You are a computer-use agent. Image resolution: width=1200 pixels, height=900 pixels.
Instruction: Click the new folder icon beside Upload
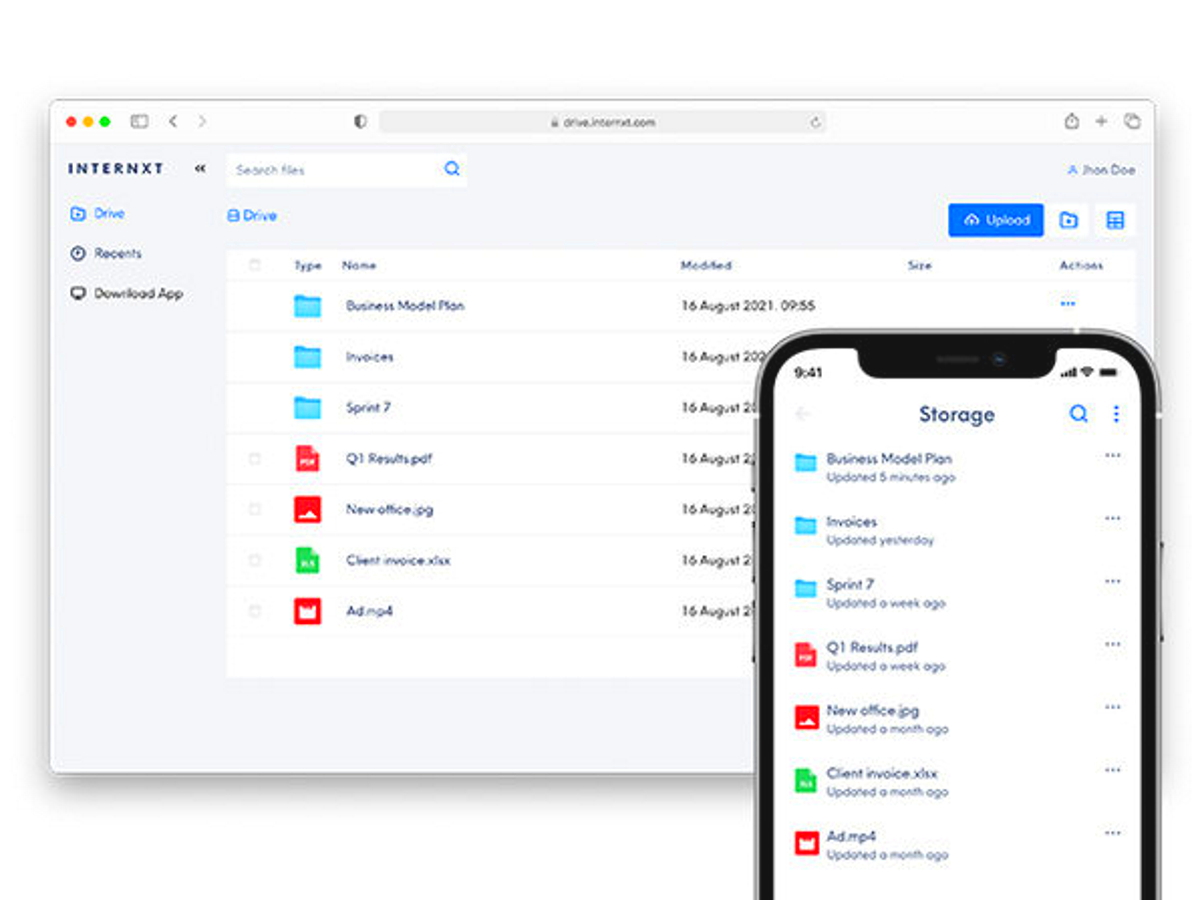(1069, 220)
